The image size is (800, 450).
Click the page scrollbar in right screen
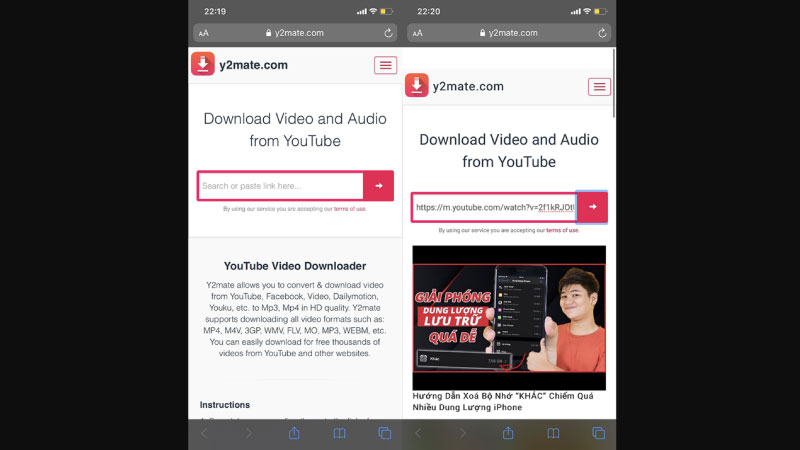(x=613, y=83)
